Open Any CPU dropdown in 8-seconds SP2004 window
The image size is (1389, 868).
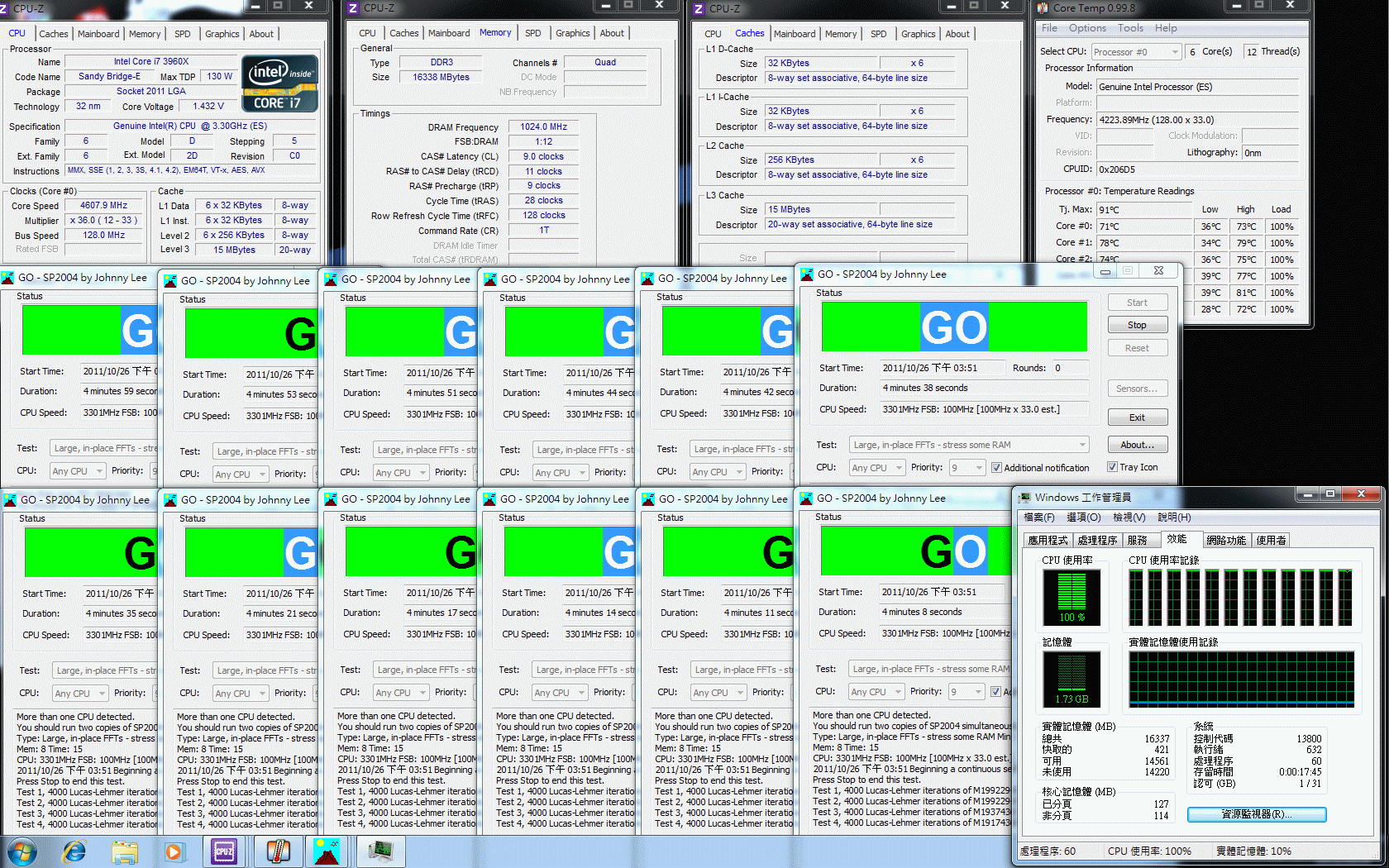[x=875, y=692]
